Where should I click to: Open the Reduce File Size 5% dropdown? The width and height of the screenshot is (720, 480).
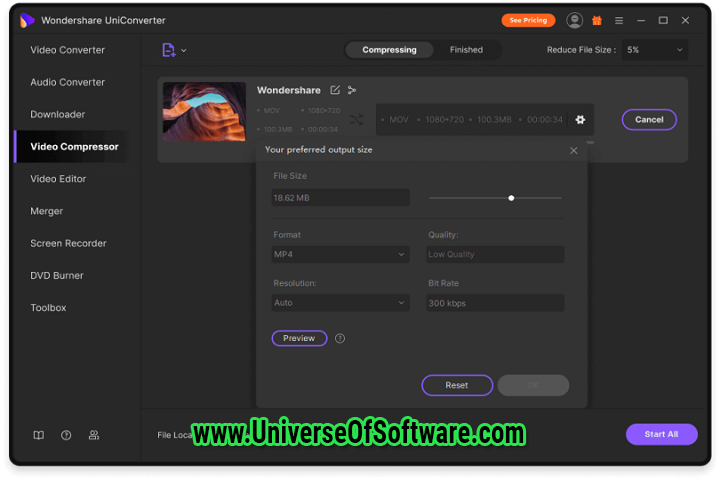[655, 50]
